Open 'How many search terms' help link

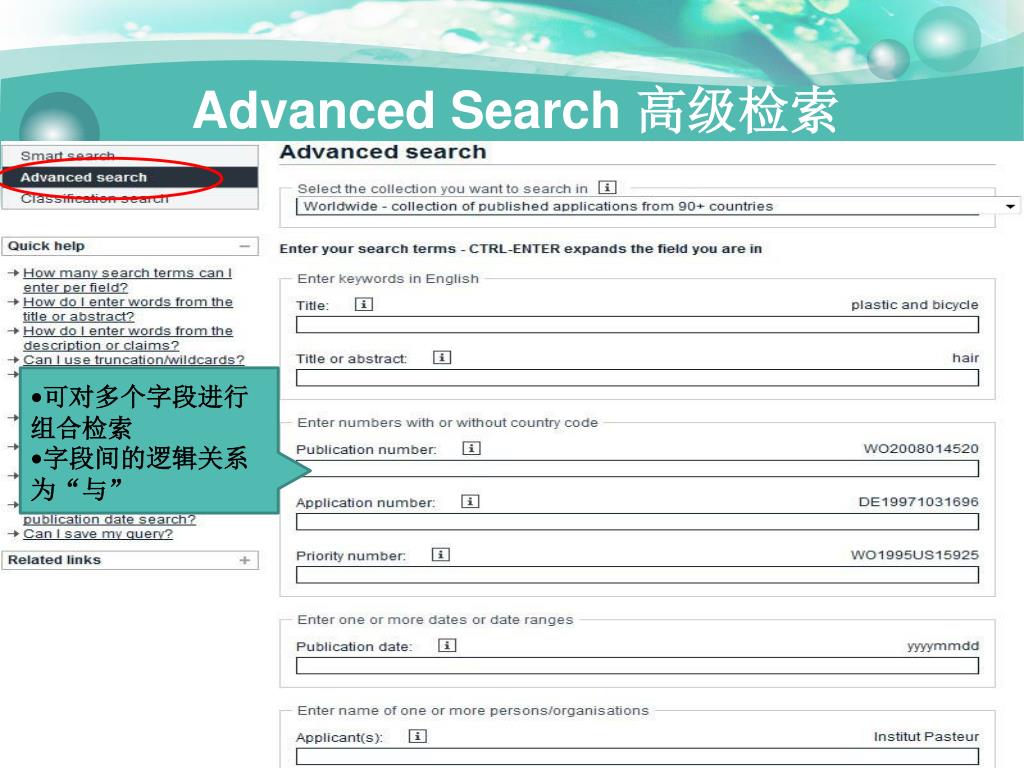(127, 280)
